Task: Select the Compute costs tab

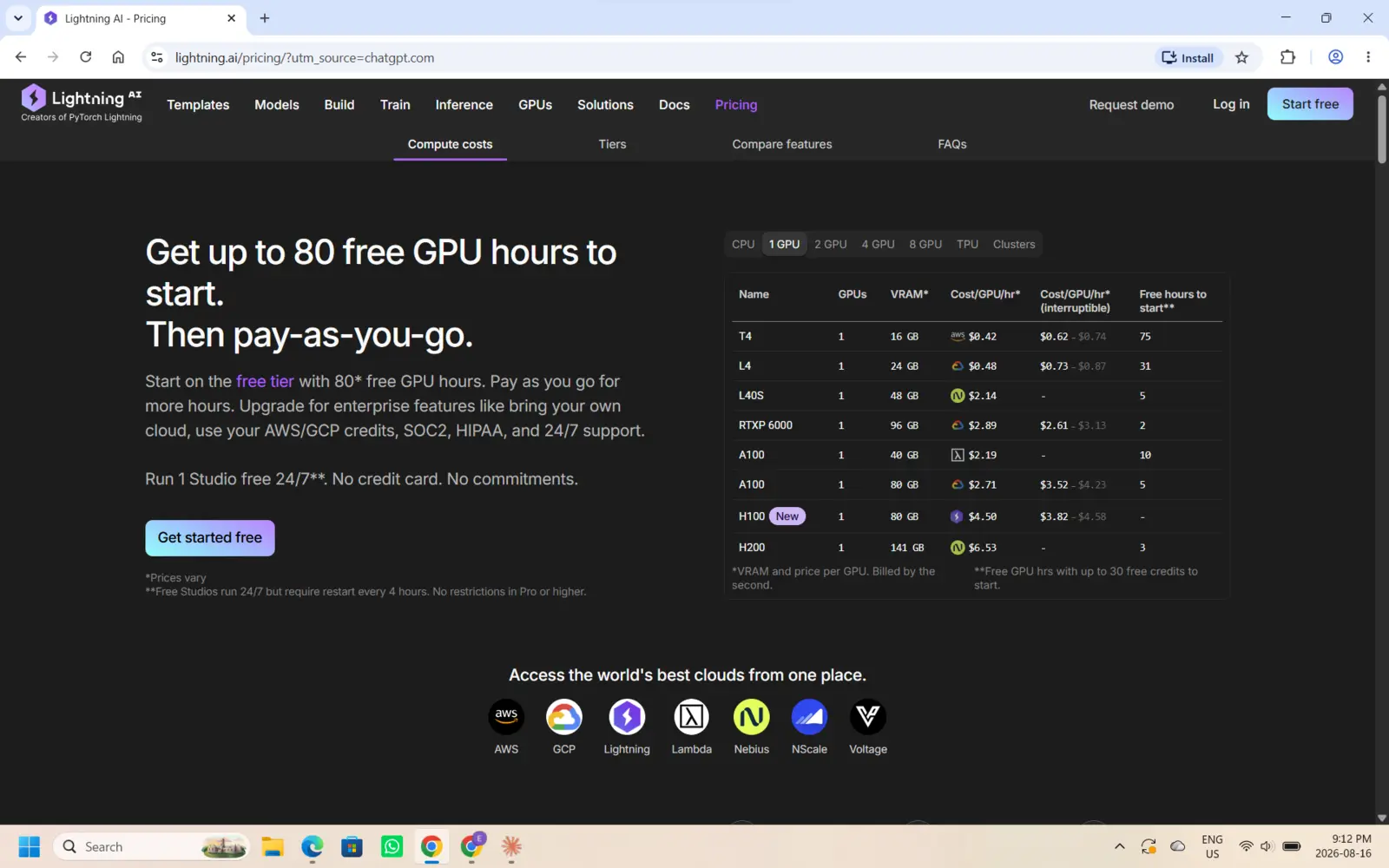Action: pos(450,144)
